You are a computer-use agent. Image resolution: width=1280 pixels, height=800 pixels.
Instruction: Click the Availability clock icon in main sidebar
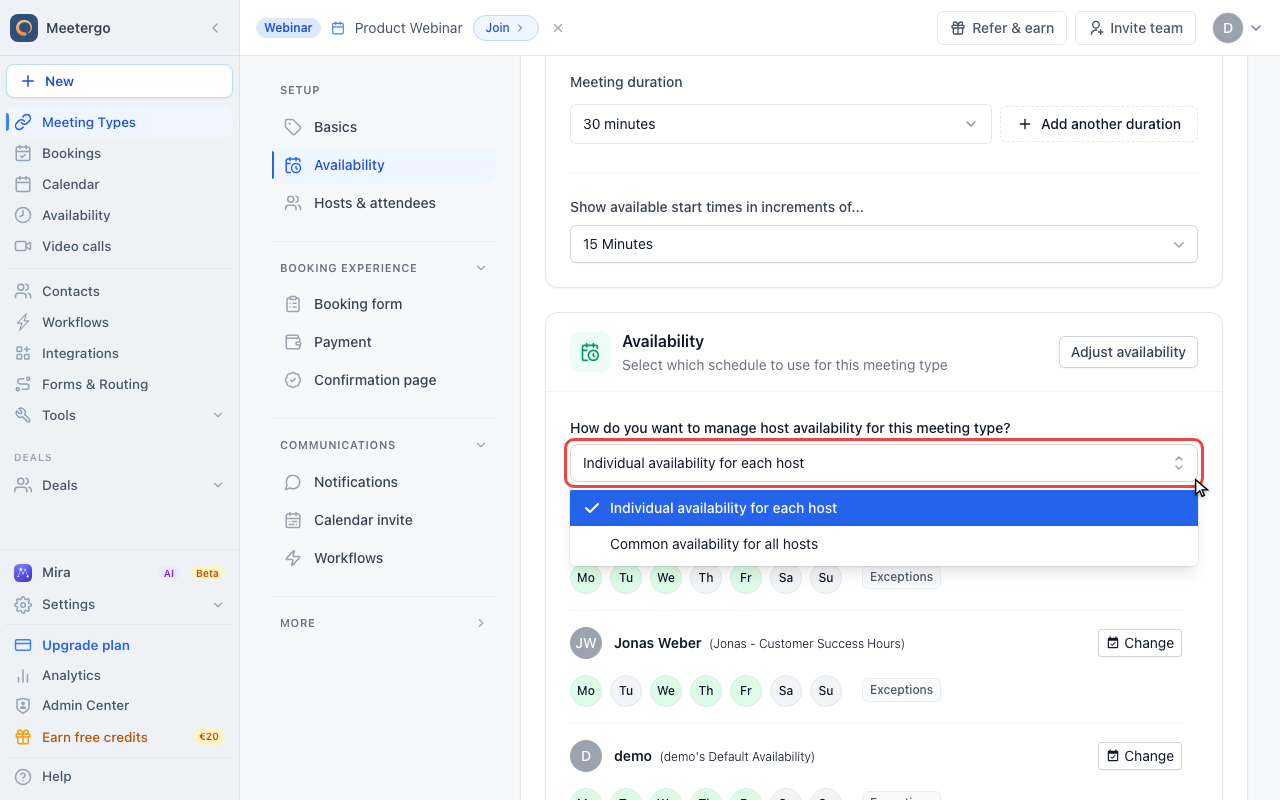click(x=23, y=215)
